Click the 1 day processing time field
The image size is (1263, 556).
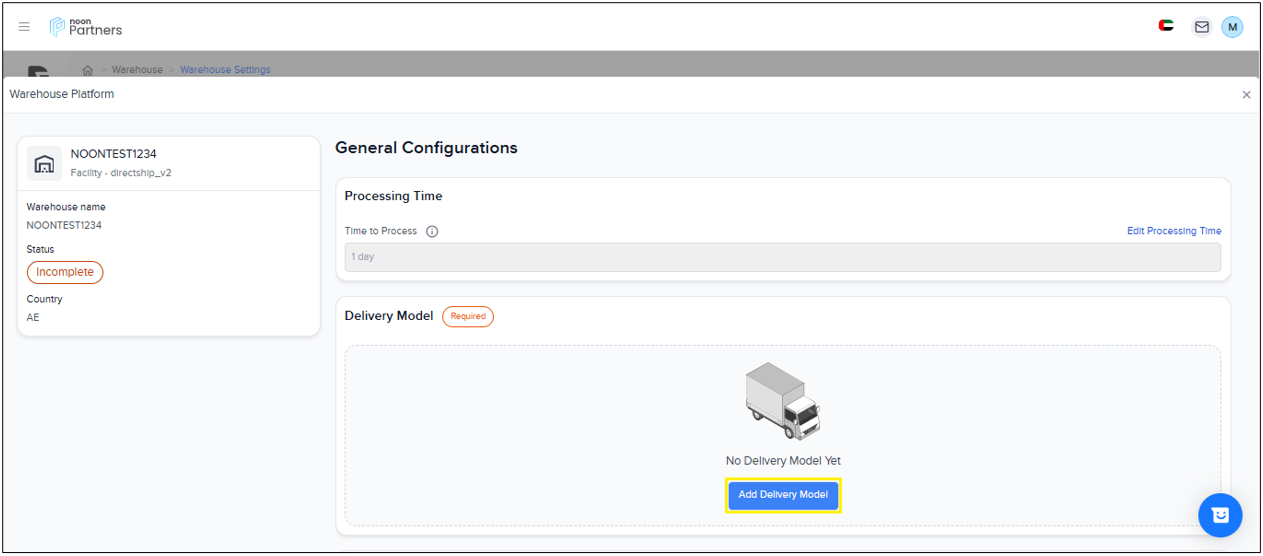(x=782, y=257)
